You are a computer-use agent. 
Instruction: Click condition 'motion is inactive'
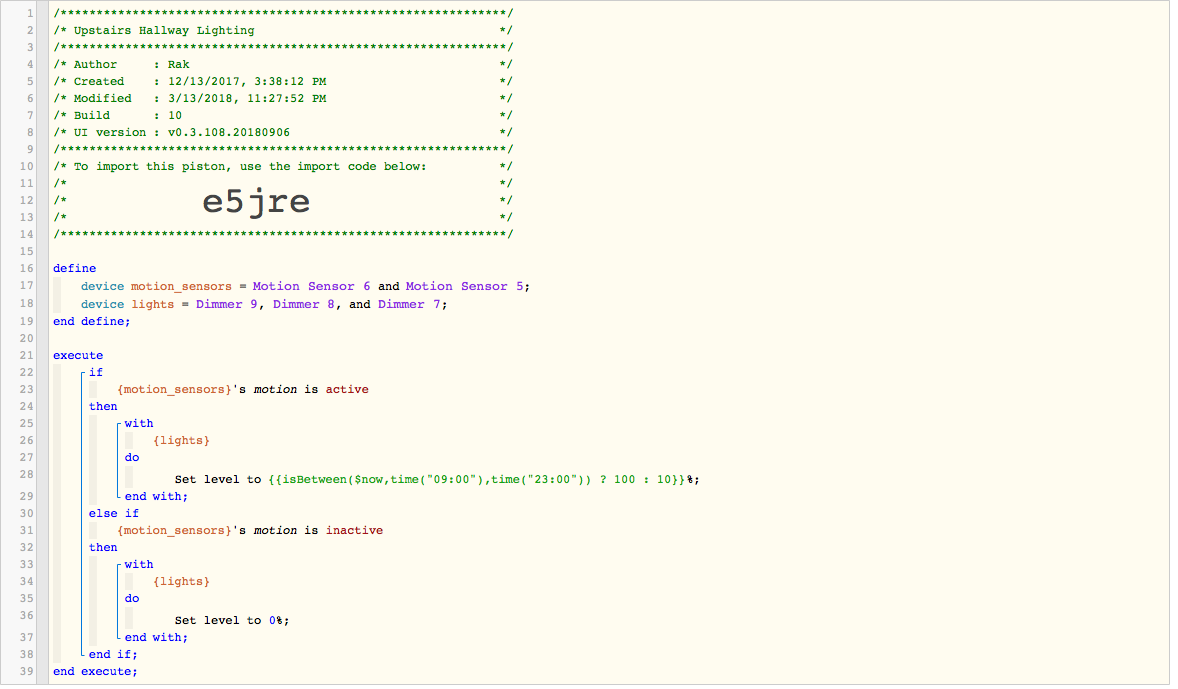pyautogui.click(x=250, y=531)
